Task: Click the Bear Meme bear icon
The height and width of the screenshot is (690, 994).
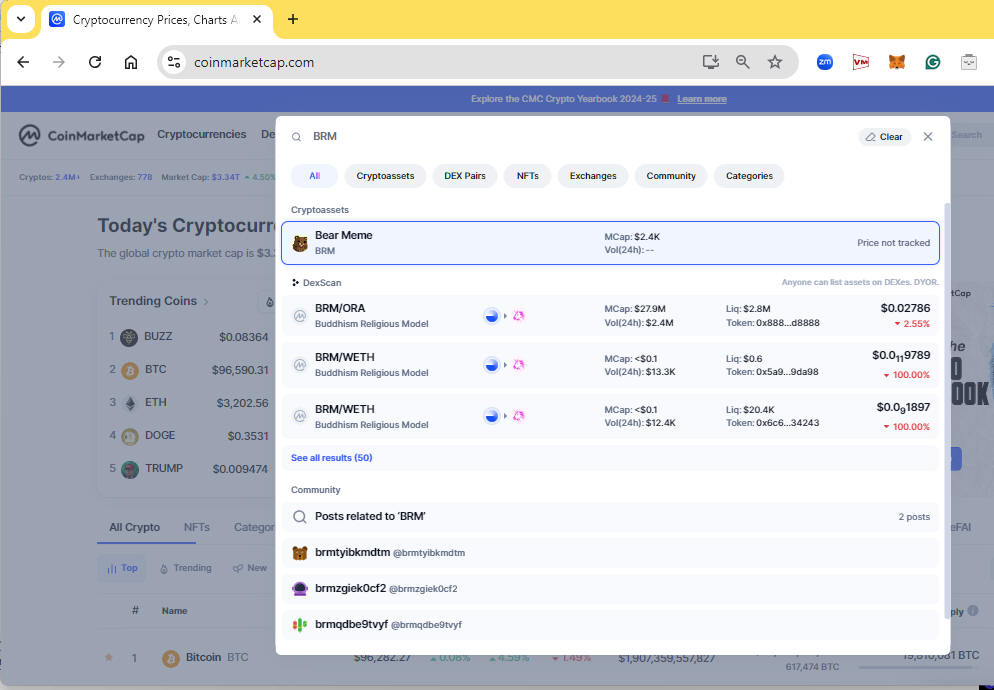Action: [x=300, y=243]
